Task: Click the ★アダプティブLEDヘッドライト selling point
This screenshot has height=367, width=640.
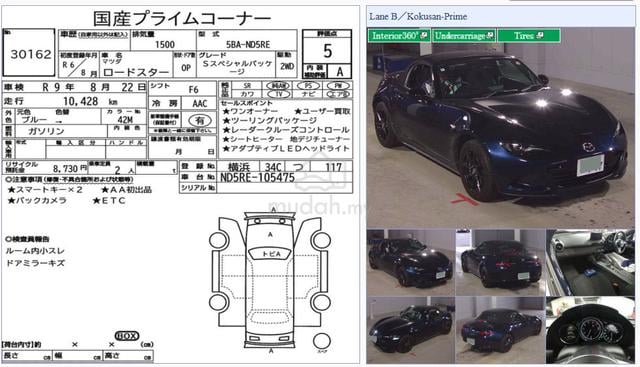Action: pyautogui.click(x=286, y=149)
